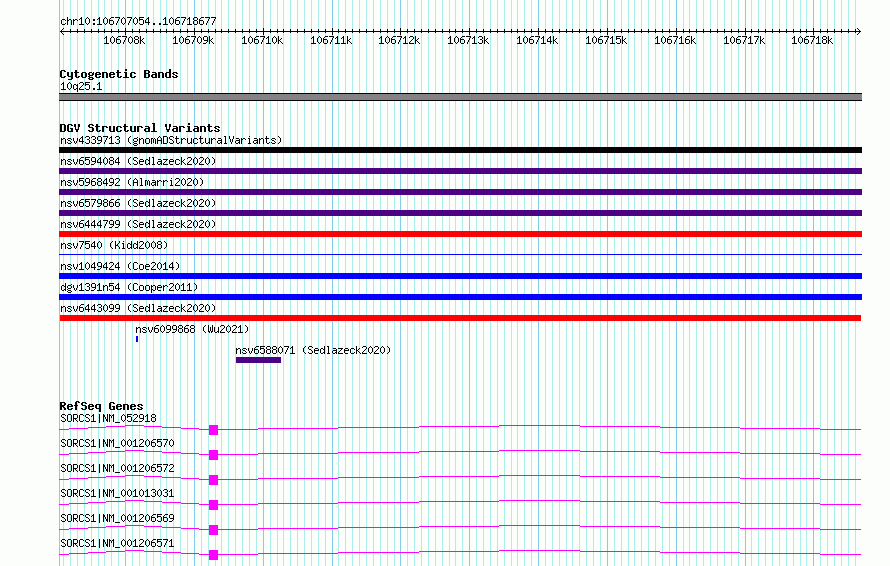Open nsv1049424 (Coe2014) variant label
The image size is (890, 566).
click(120, 266)
